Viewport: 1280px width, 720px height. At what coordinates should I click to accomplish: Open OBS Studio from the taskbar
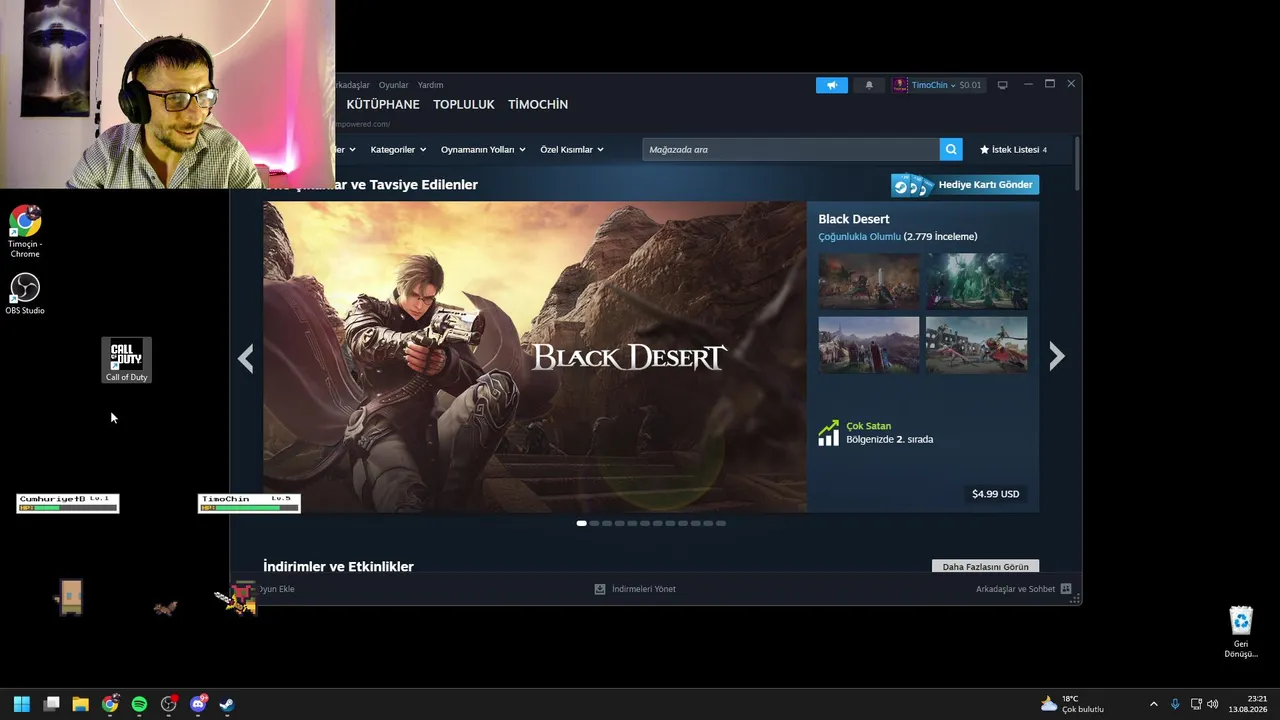[x=169, y=704]
